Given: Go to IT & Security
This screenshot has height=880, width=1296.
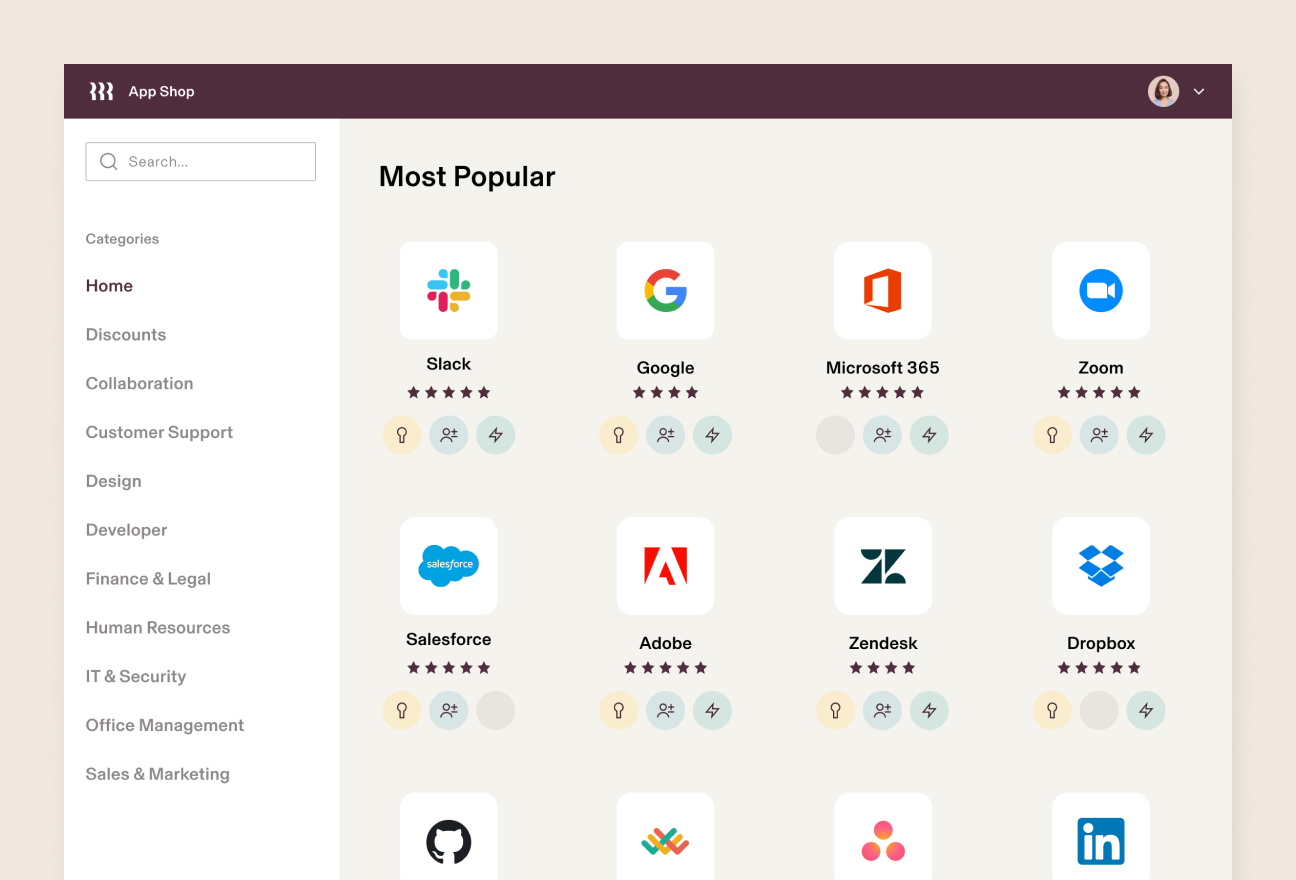Looking at the screenshot, I should coord(136,676).
